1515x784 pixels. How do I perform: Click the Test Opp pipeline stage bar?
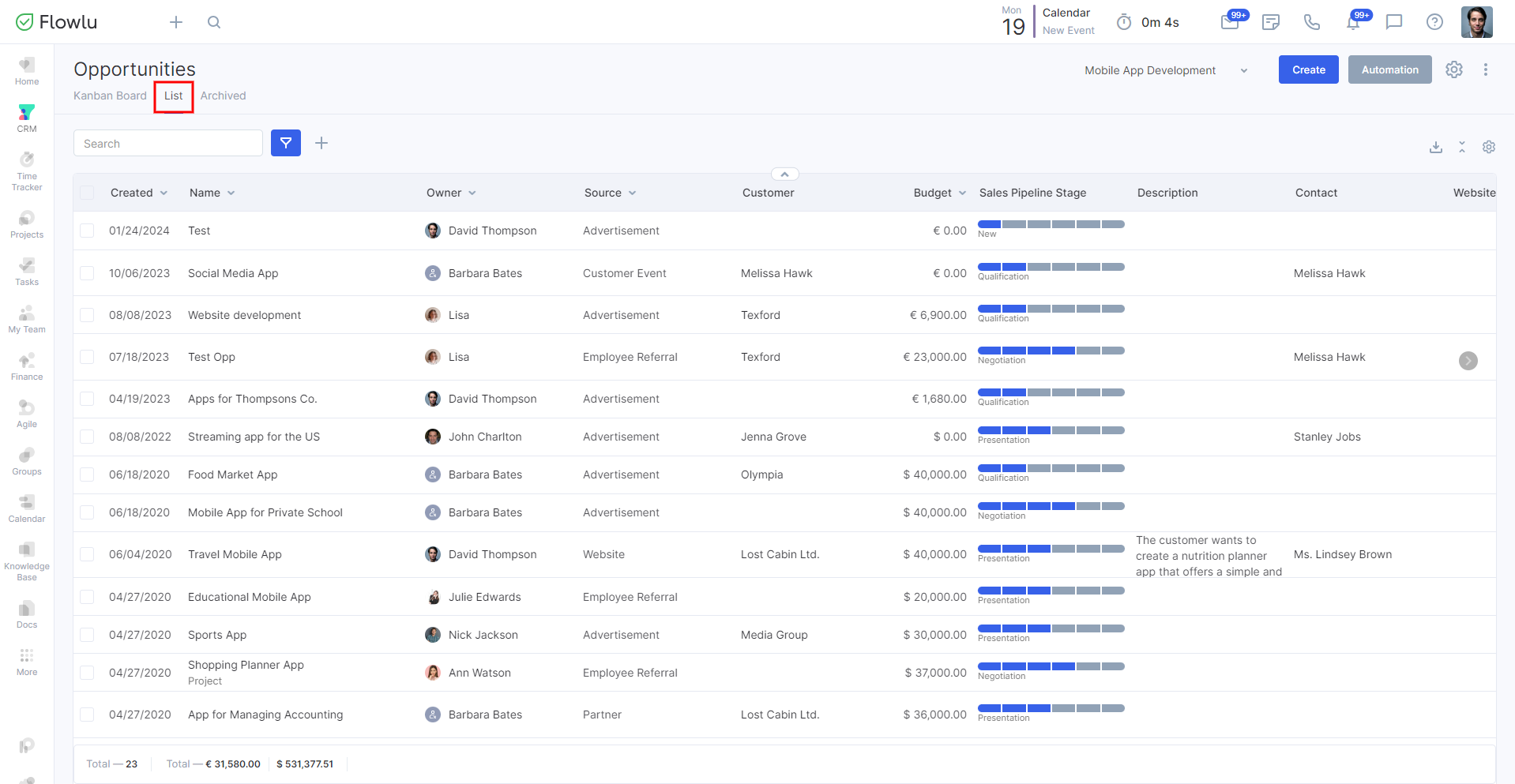(1051, 351)
